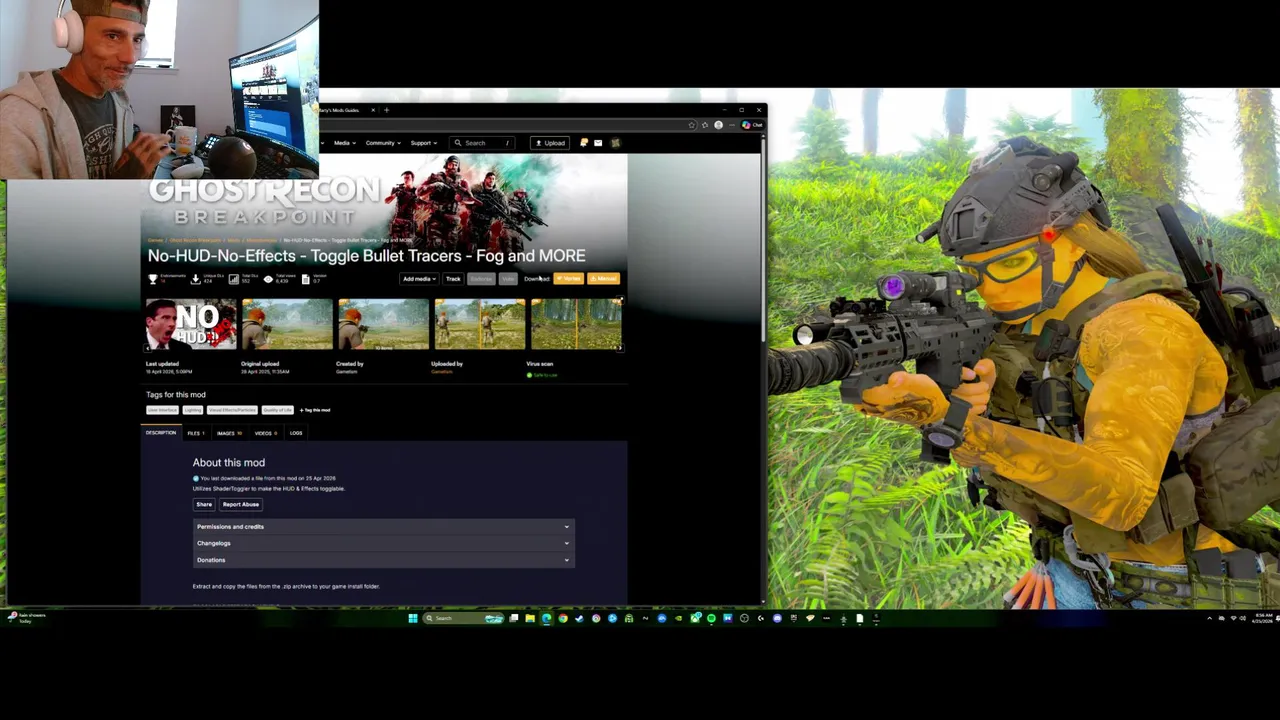Open the notifications bell icon on Nexus Mods
The width and height of the screenshot is (1280, 720).
click(584, 143)
